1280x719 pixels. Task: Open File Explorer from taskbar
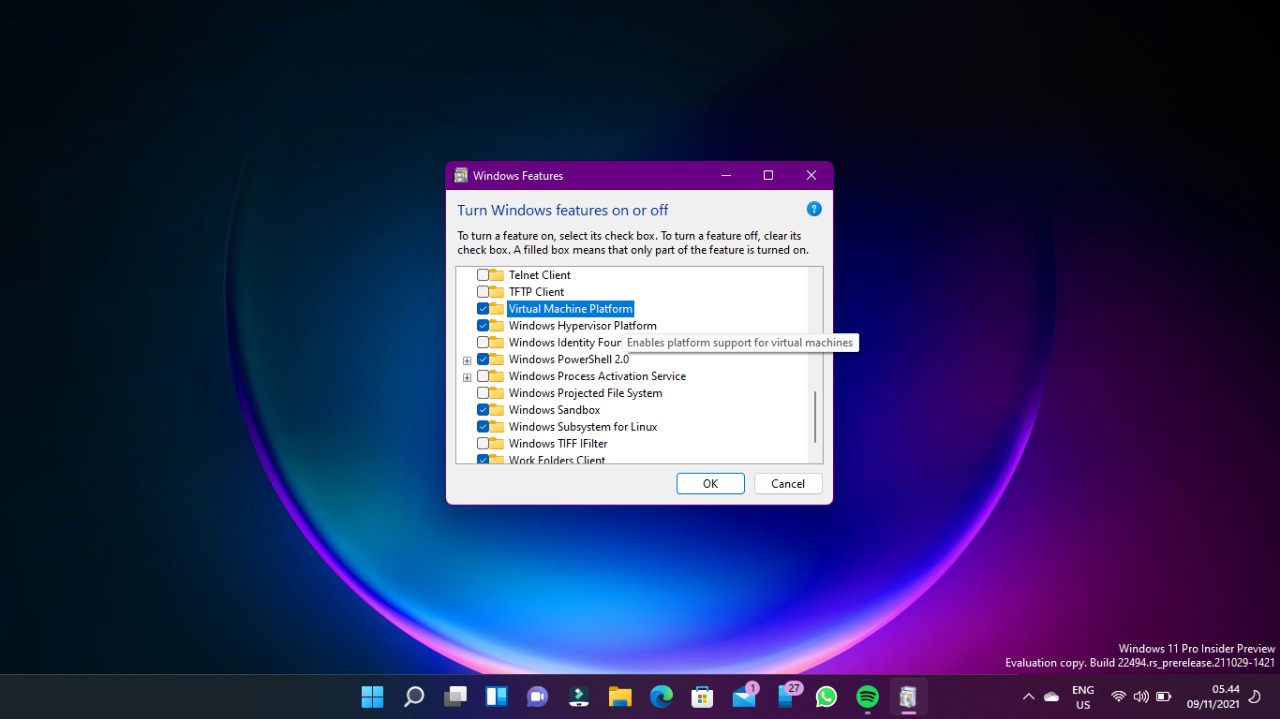click(x=620, y=696)
